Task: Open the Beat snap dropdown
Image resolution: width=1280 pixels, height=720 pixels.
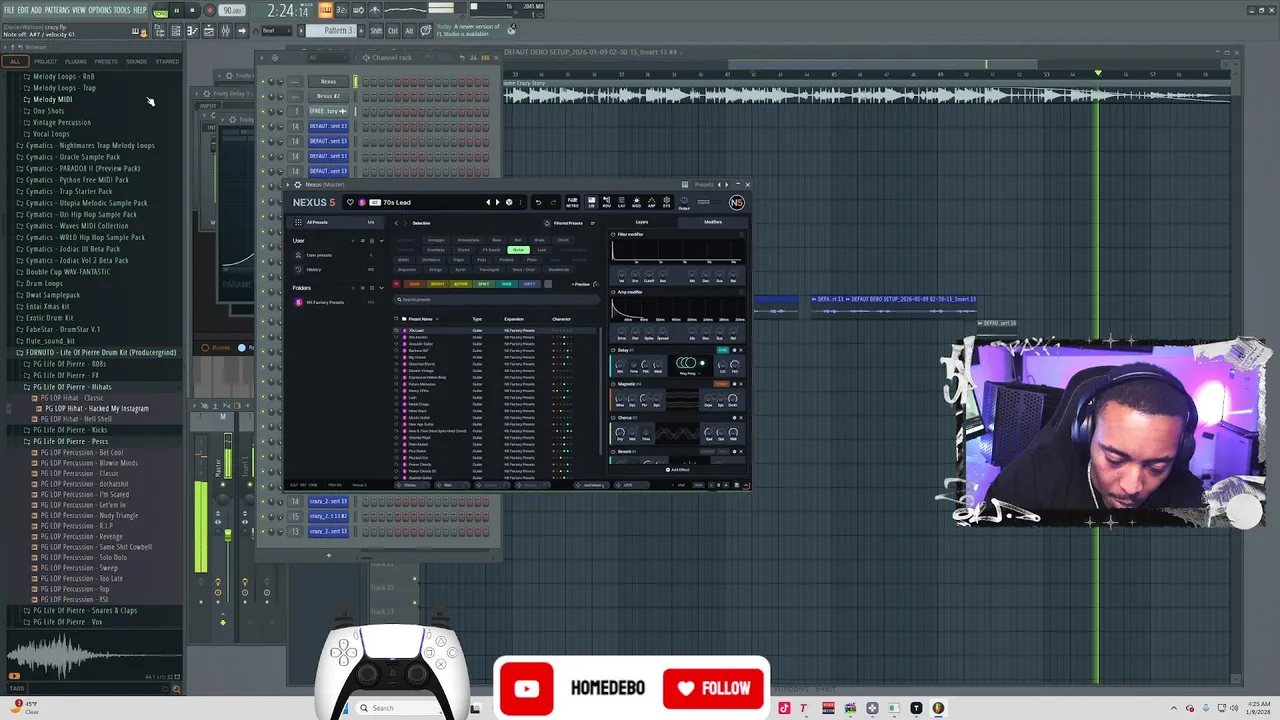Action: [276, 30]
